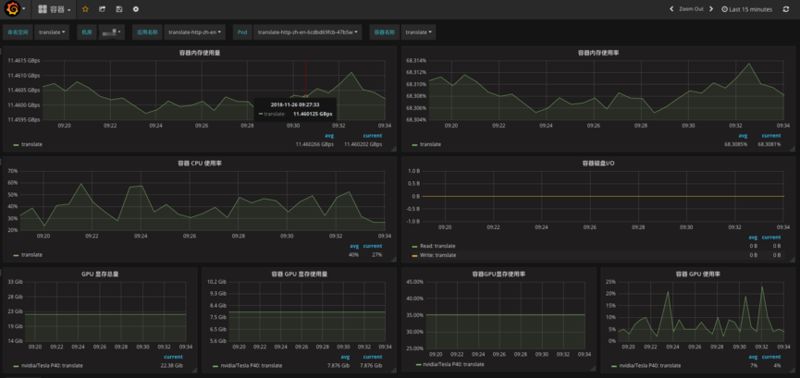800x378 pixels.
Task: Shift time range backward with left arrow
Action: coord(672,9)
